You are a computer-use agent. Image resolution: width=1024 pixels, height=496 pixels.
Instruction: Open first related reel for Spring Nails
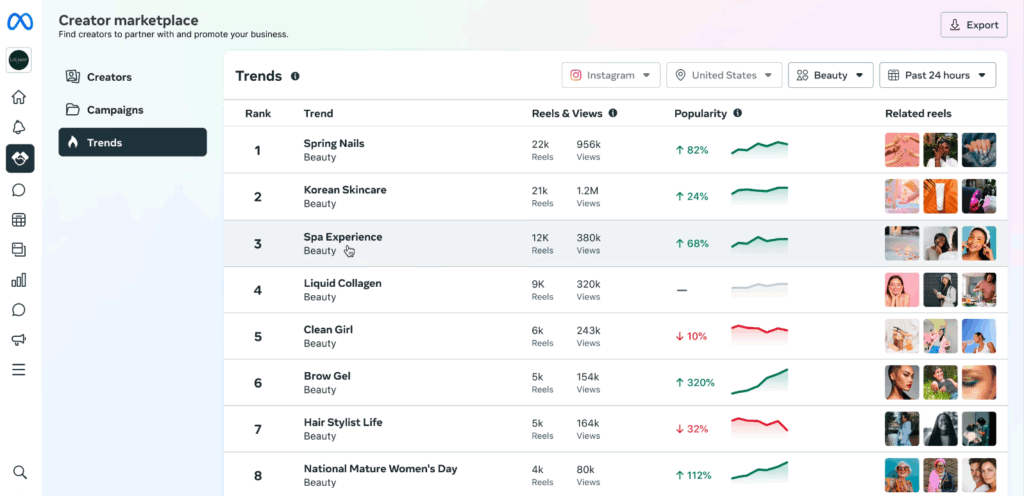tap(902, 150)
